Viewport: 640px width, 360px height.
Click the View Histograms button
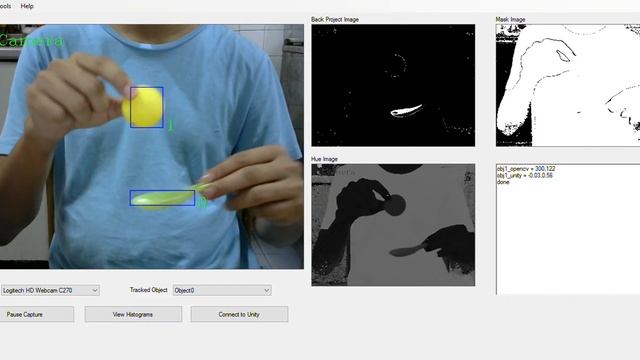[133, 314]
